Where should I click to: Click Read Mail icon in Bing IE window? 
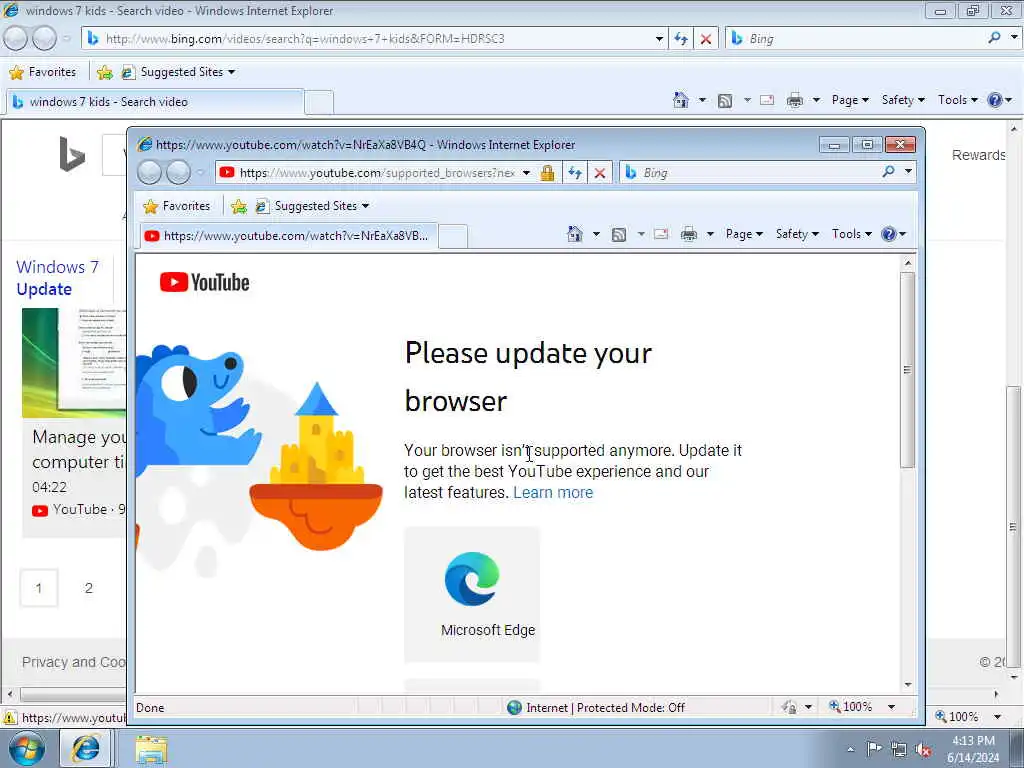[767, 100]
